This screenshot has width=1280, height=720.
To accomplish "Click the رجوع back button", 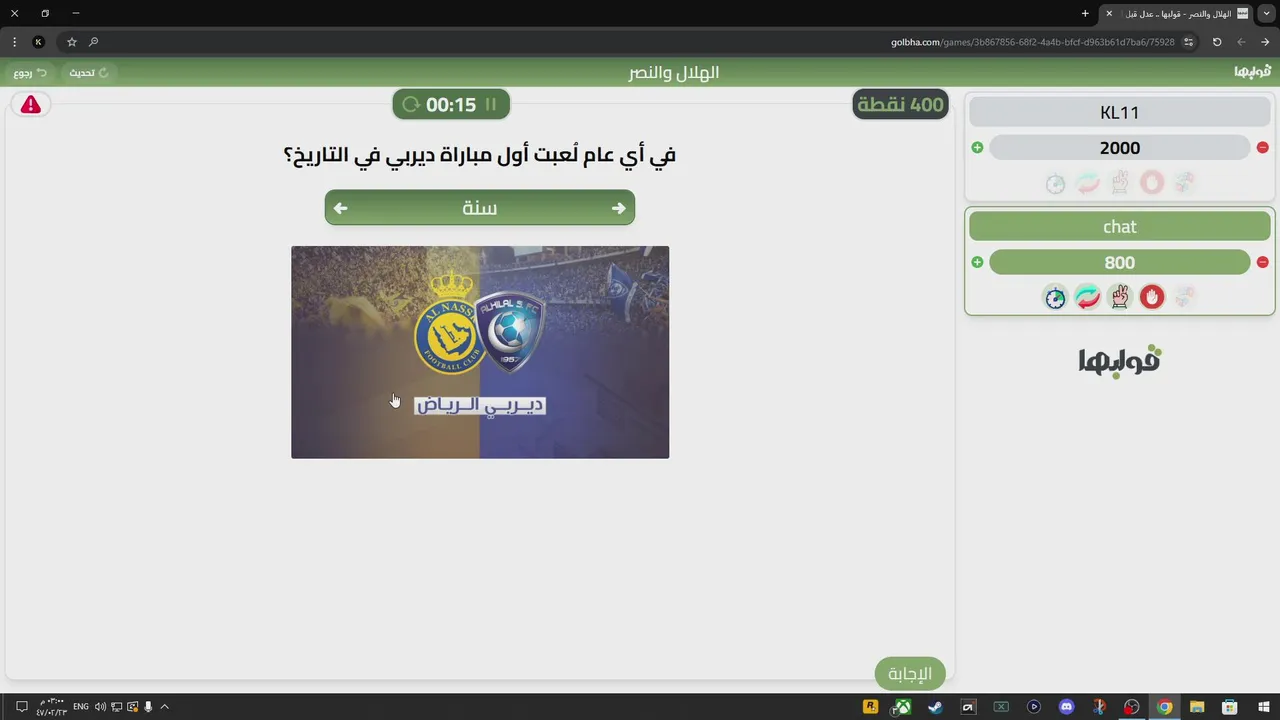I will 30,73.
